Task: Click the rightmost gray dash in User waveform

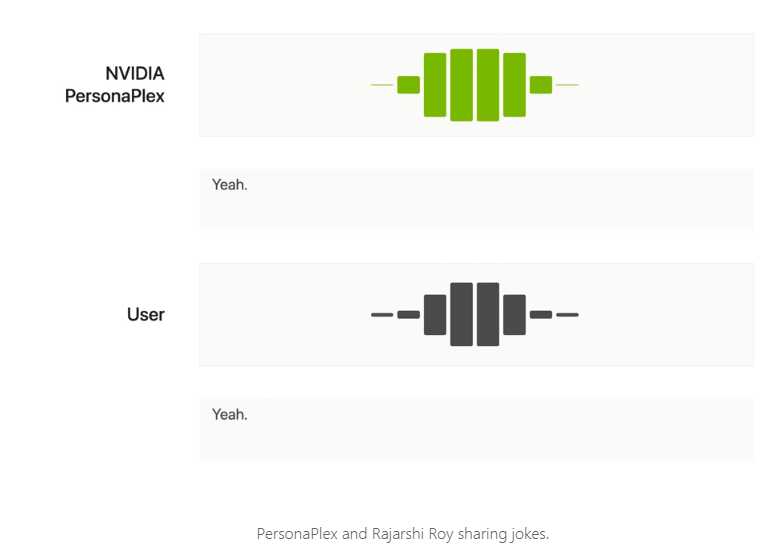Action: click(567, 315)
